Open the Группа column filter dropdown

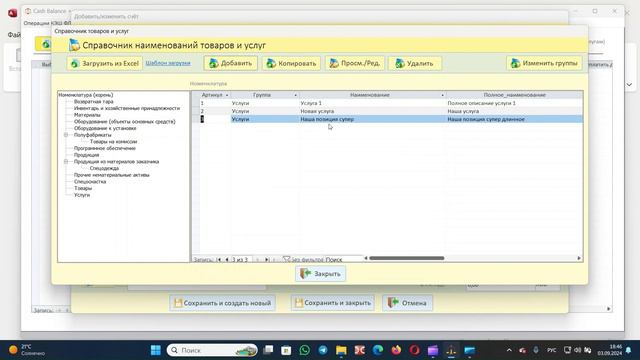pos(296,95)
